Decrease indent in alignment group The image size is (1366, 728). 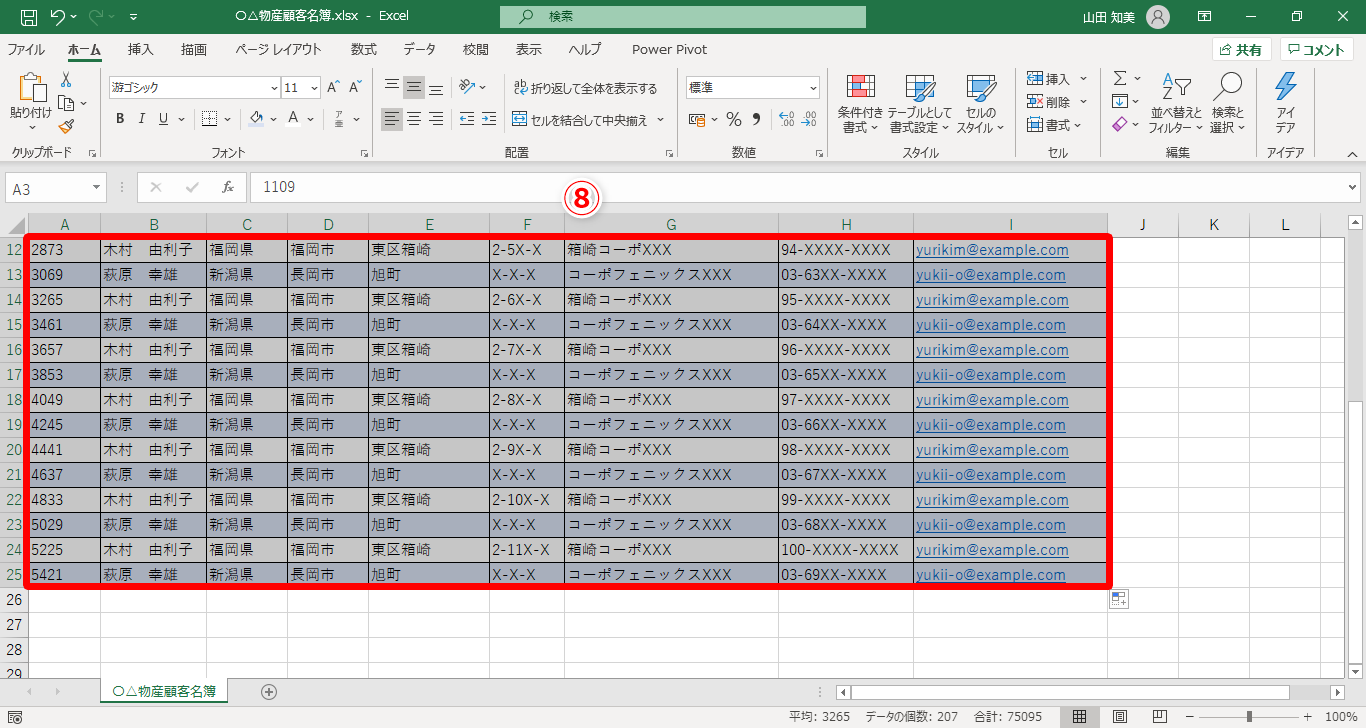click(466, 119)
